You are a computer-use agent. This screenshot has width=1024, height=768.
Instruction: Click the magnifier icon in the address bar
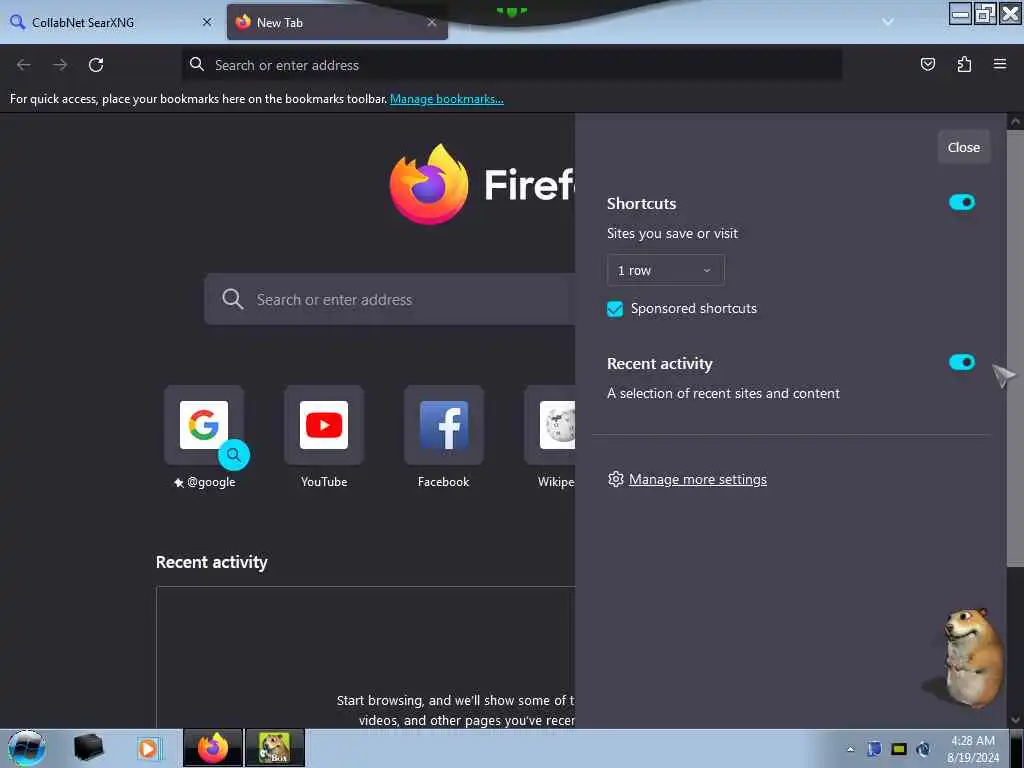[197, 64]
